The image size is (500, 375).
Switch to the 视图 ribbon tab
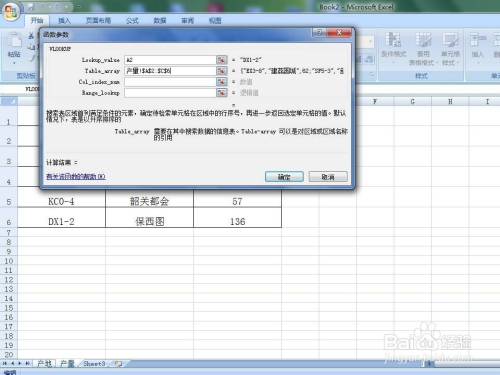[x=215, y=21]
